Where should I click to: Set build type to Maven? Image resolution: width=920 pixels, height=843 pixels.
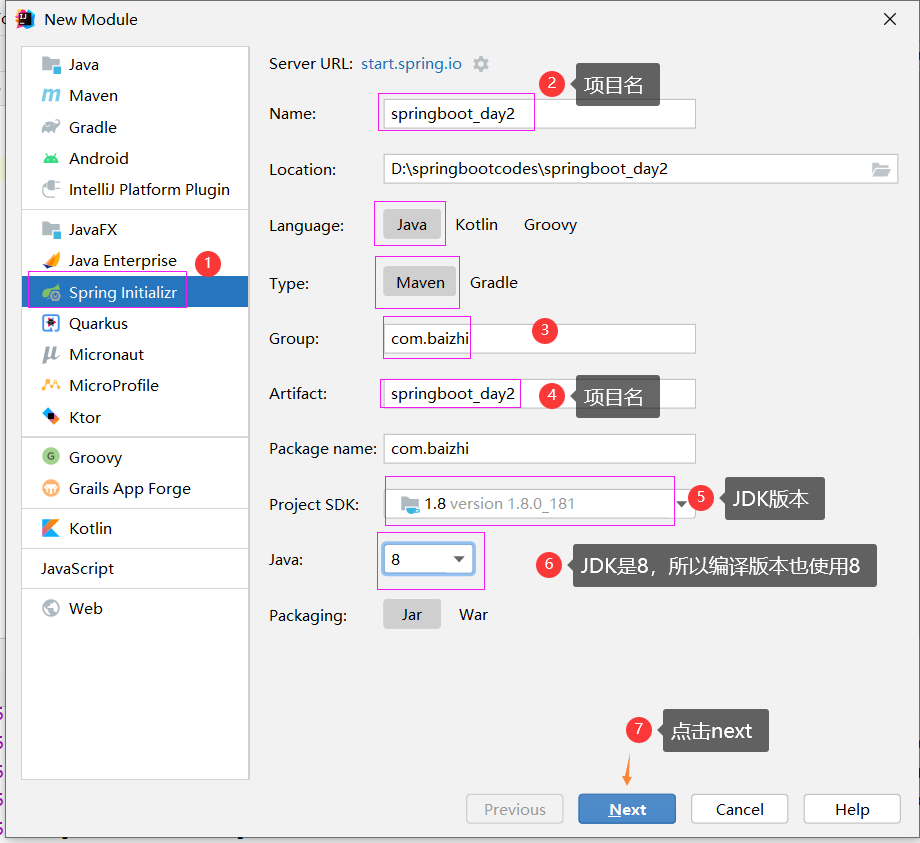pos(420,282)
